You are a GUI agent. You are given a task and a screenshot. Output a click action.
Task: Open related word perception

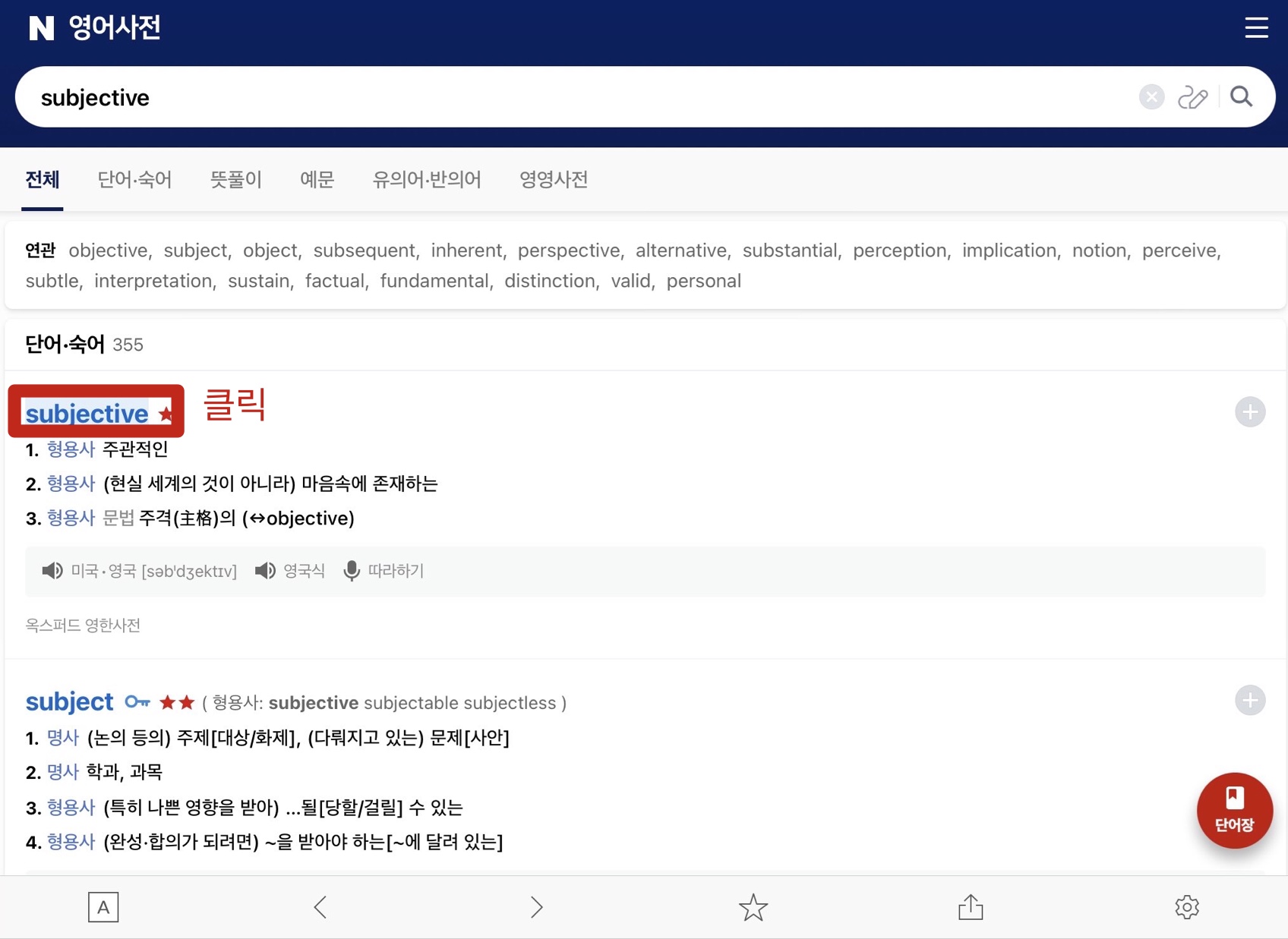click(x=899, y=251)
